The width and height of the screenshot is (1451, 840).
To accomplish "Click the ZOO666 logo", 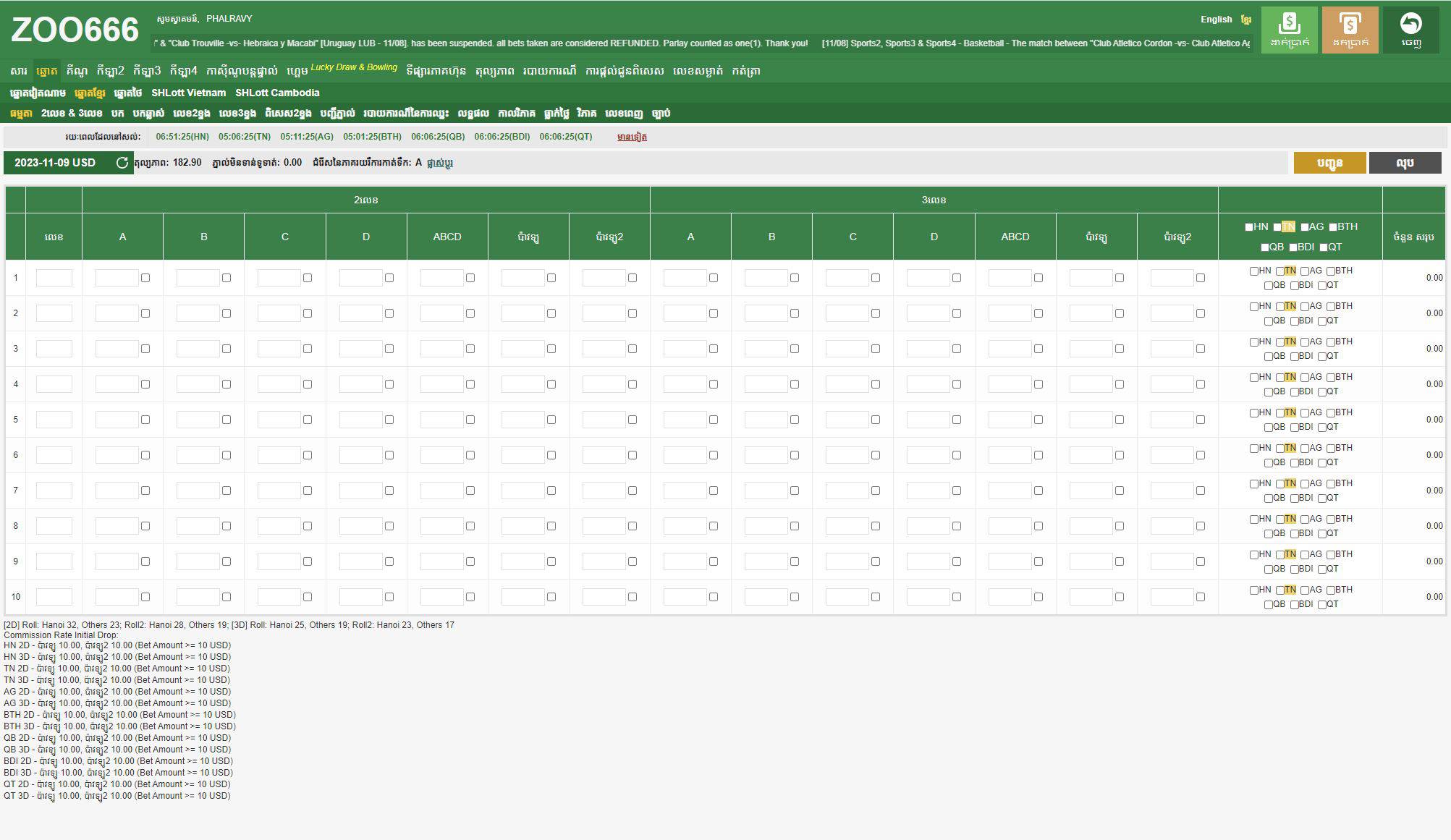I will pyautogui.click(x=75, y=30).
